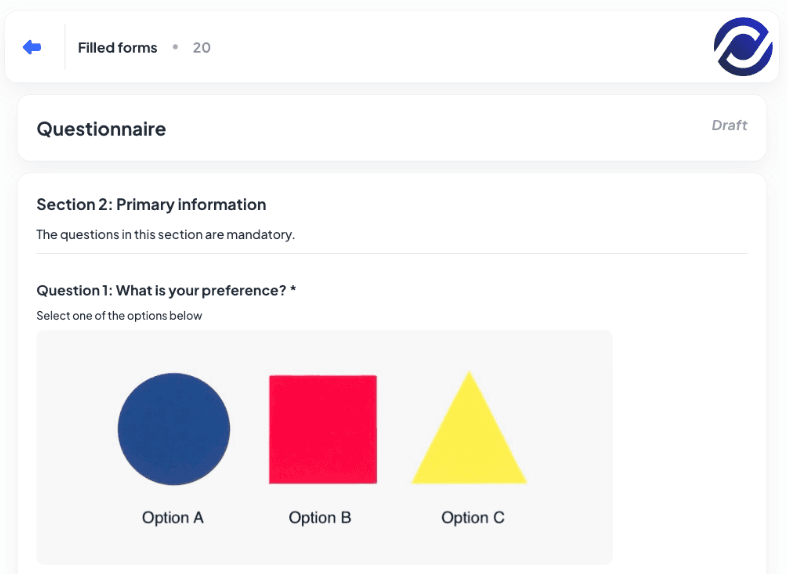This screenshot has width=787, height=574.
Task: Click the company logo in the header
Action: pos(743,47)
